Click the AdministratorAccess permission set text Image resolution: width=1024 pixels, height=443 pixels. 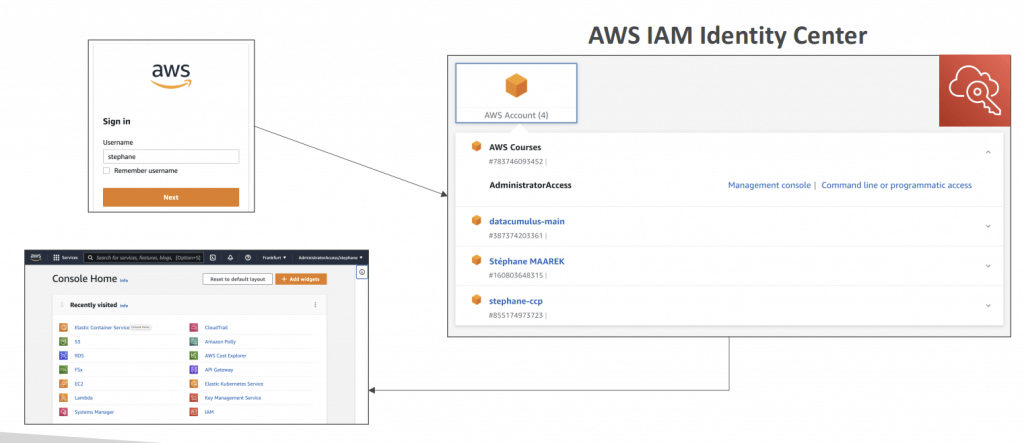click(530, 186)
